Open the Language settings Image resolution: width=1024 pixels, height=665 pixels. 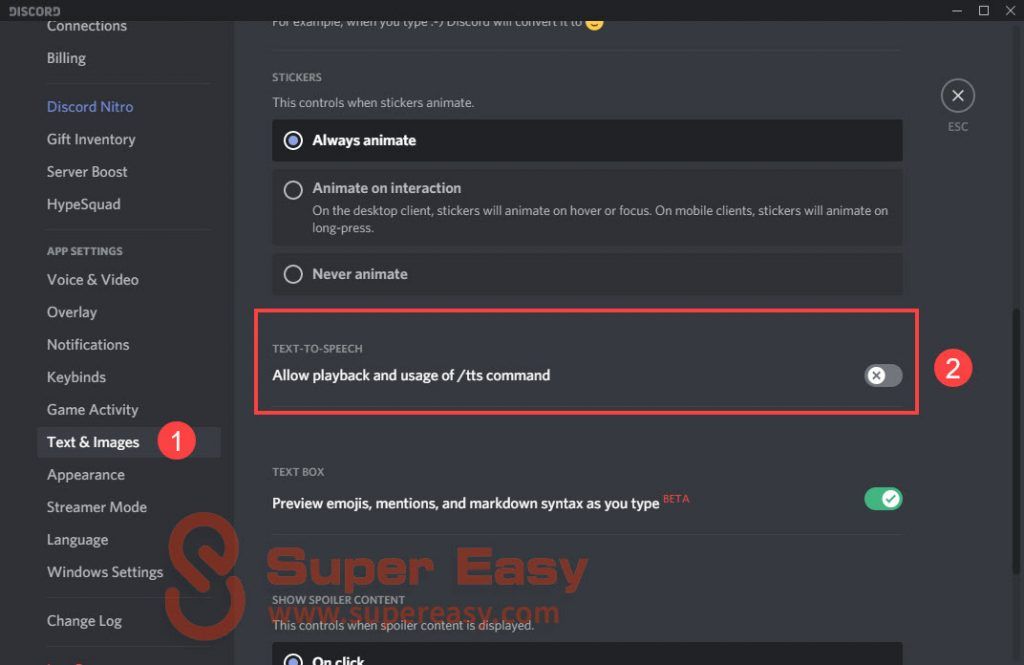coord(77,540)
